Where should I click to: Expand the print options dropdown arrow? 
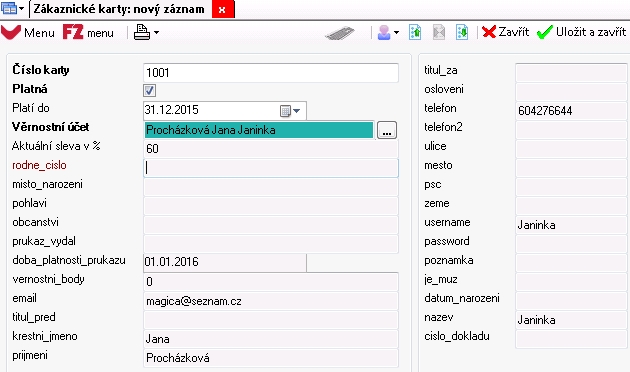point(156,33)
